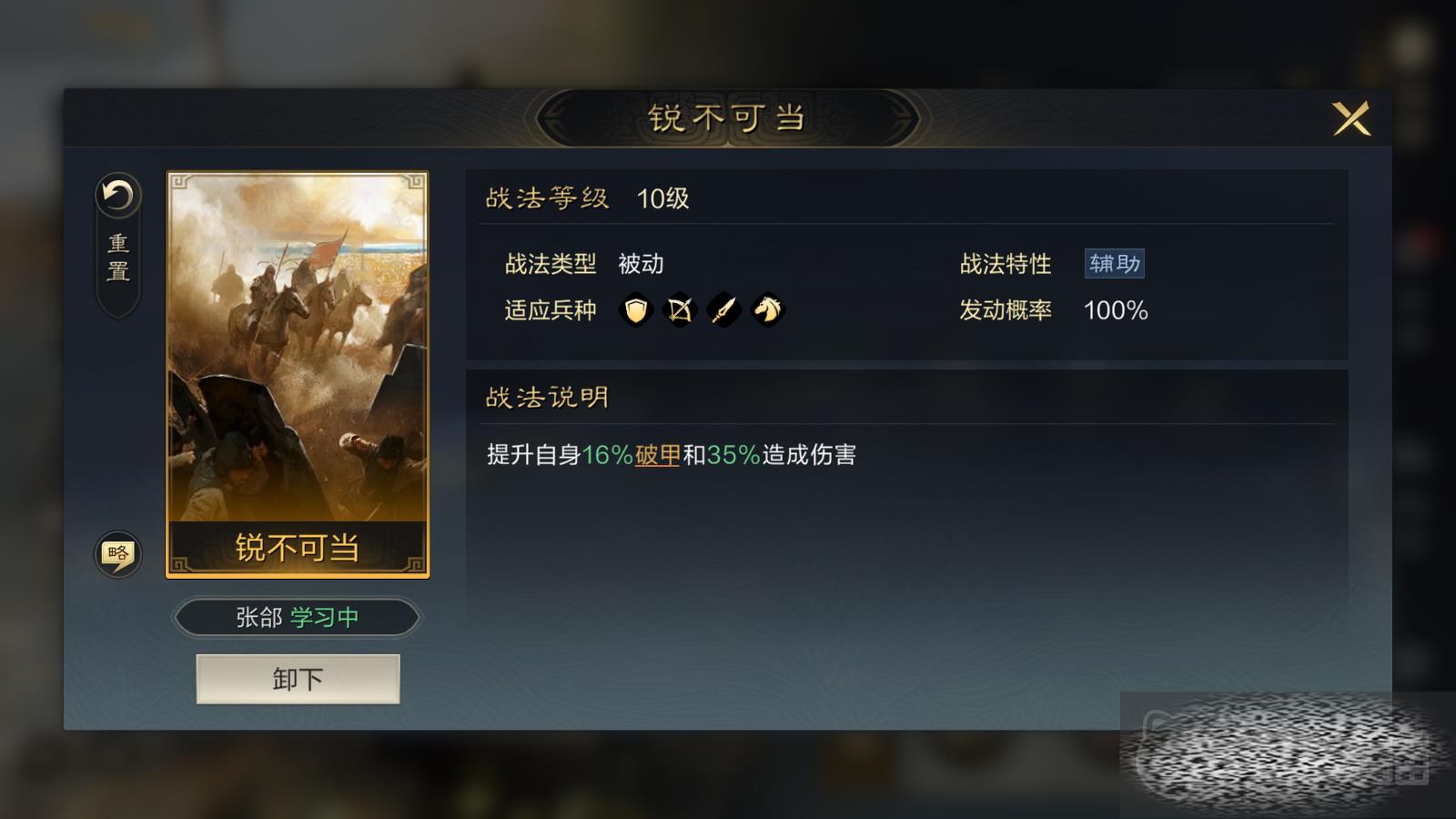
Task: Select the cavalry horse troop icon
Action: click(x=767, y=310)
